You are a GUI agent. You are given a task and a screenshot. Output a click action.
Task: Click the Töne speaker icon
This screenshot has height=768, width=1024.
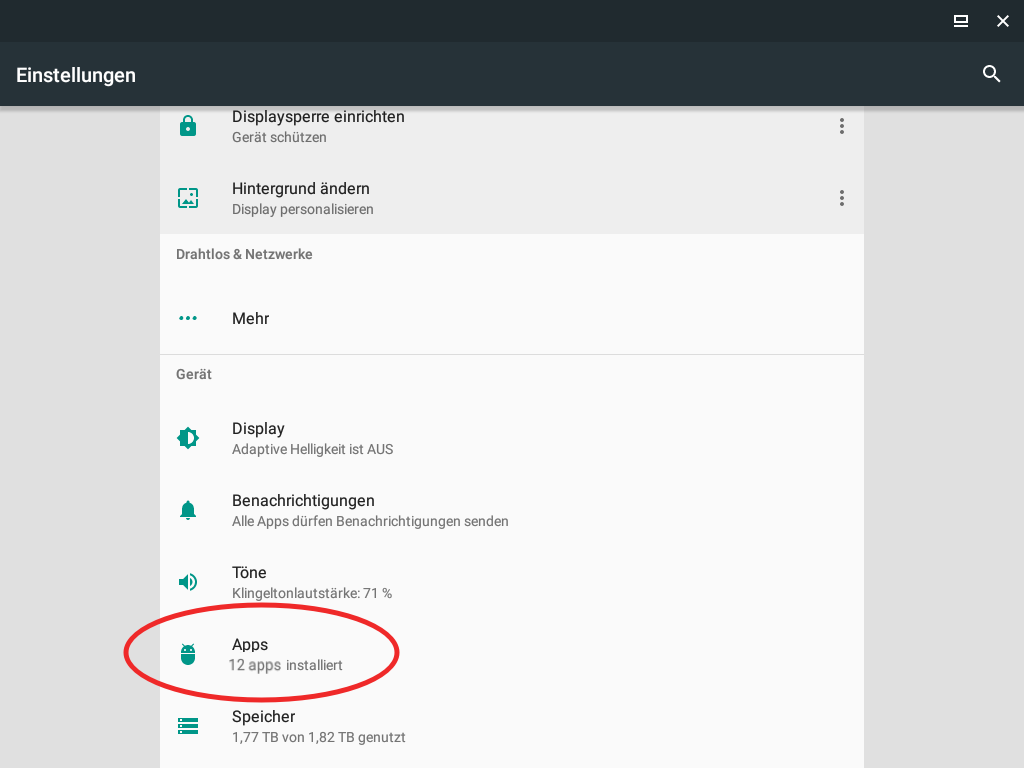tap(188, 582)
